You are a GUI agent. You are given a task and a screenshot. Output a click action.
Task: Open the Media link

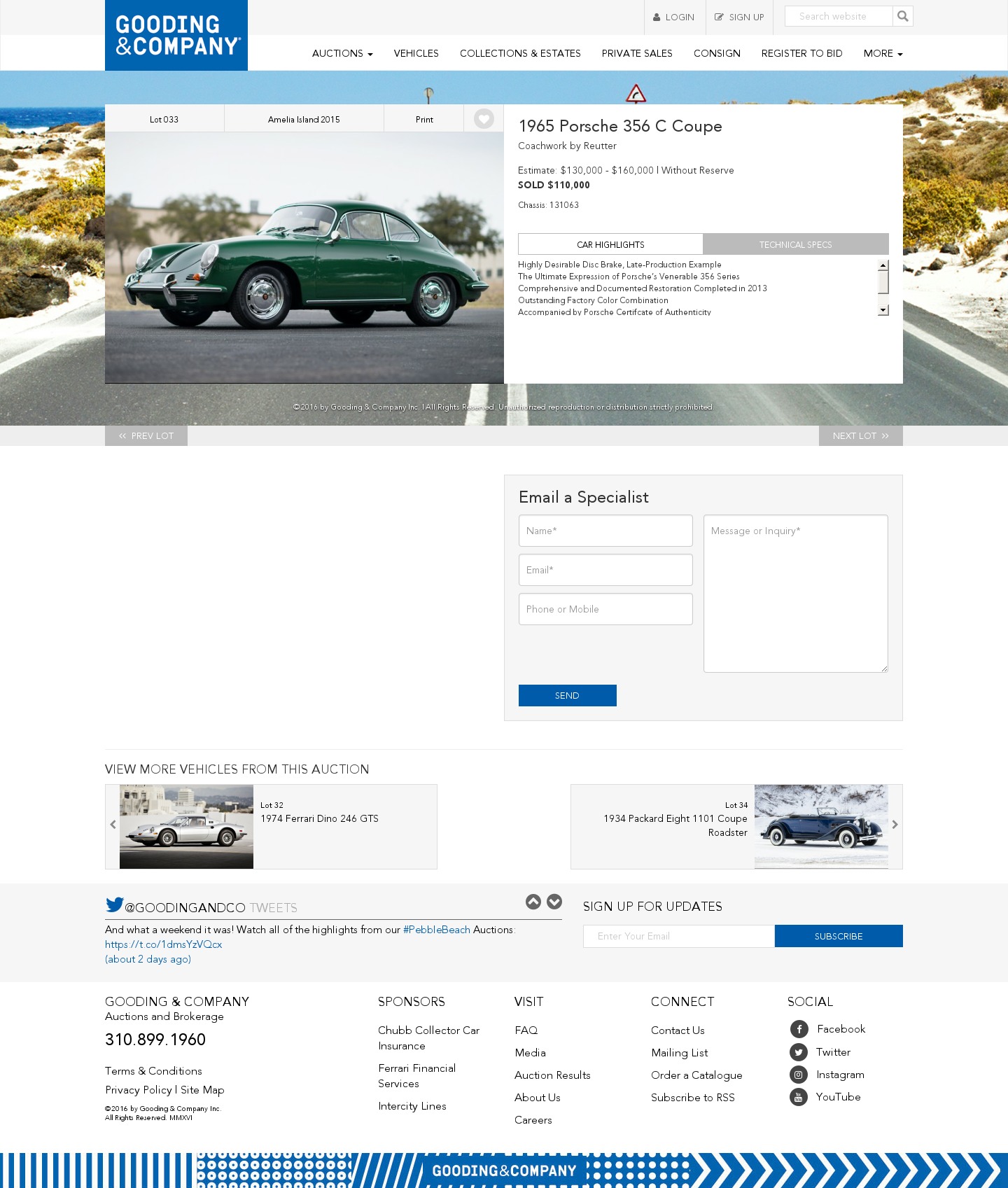(530, 1053)
